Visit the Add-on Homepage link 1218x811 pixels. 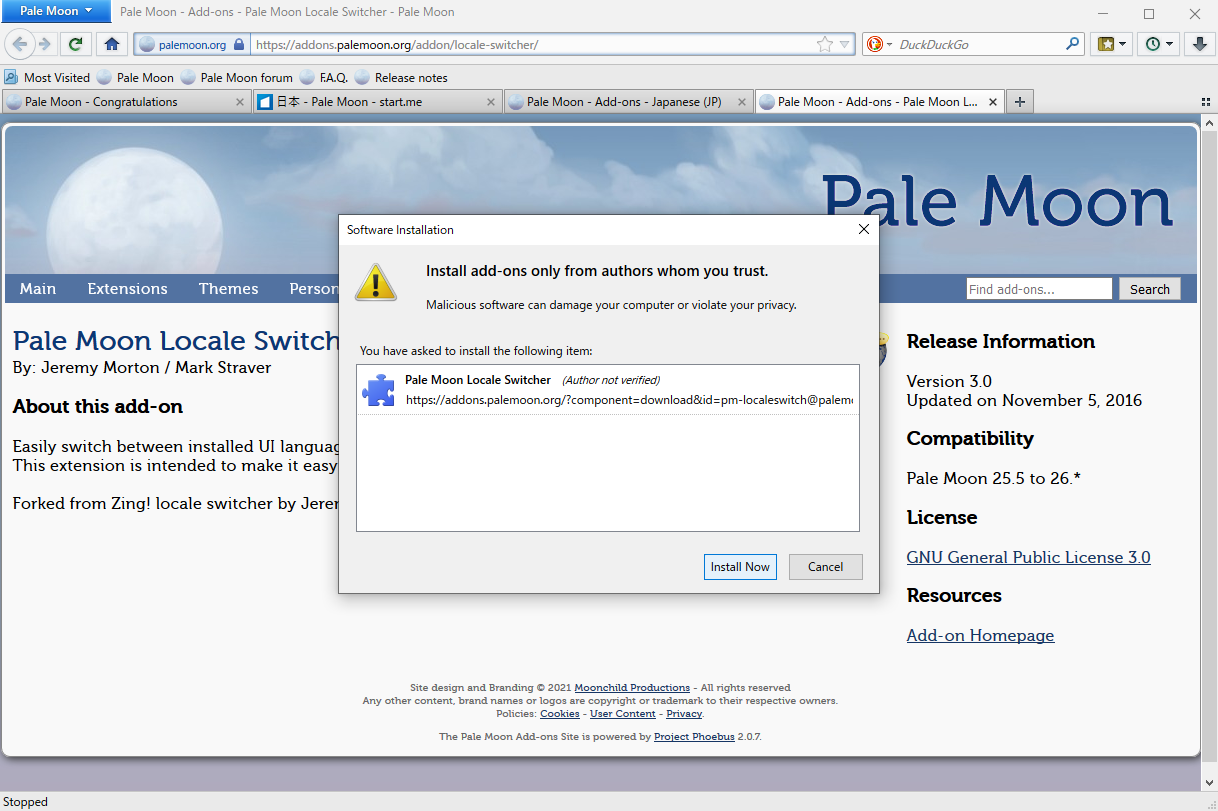(980, 635)
